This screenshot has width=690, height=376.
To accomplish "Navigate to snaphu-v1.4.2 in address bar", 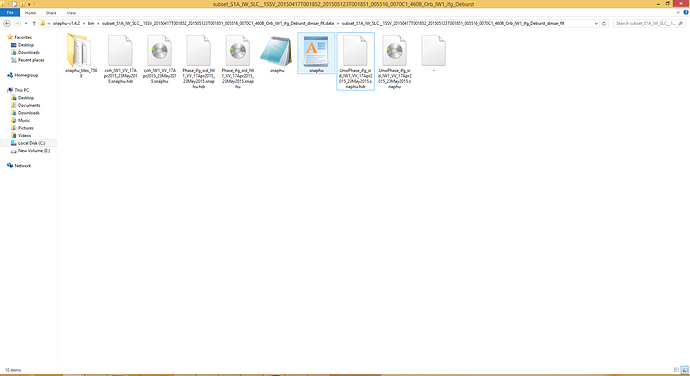I will [66, 23].
